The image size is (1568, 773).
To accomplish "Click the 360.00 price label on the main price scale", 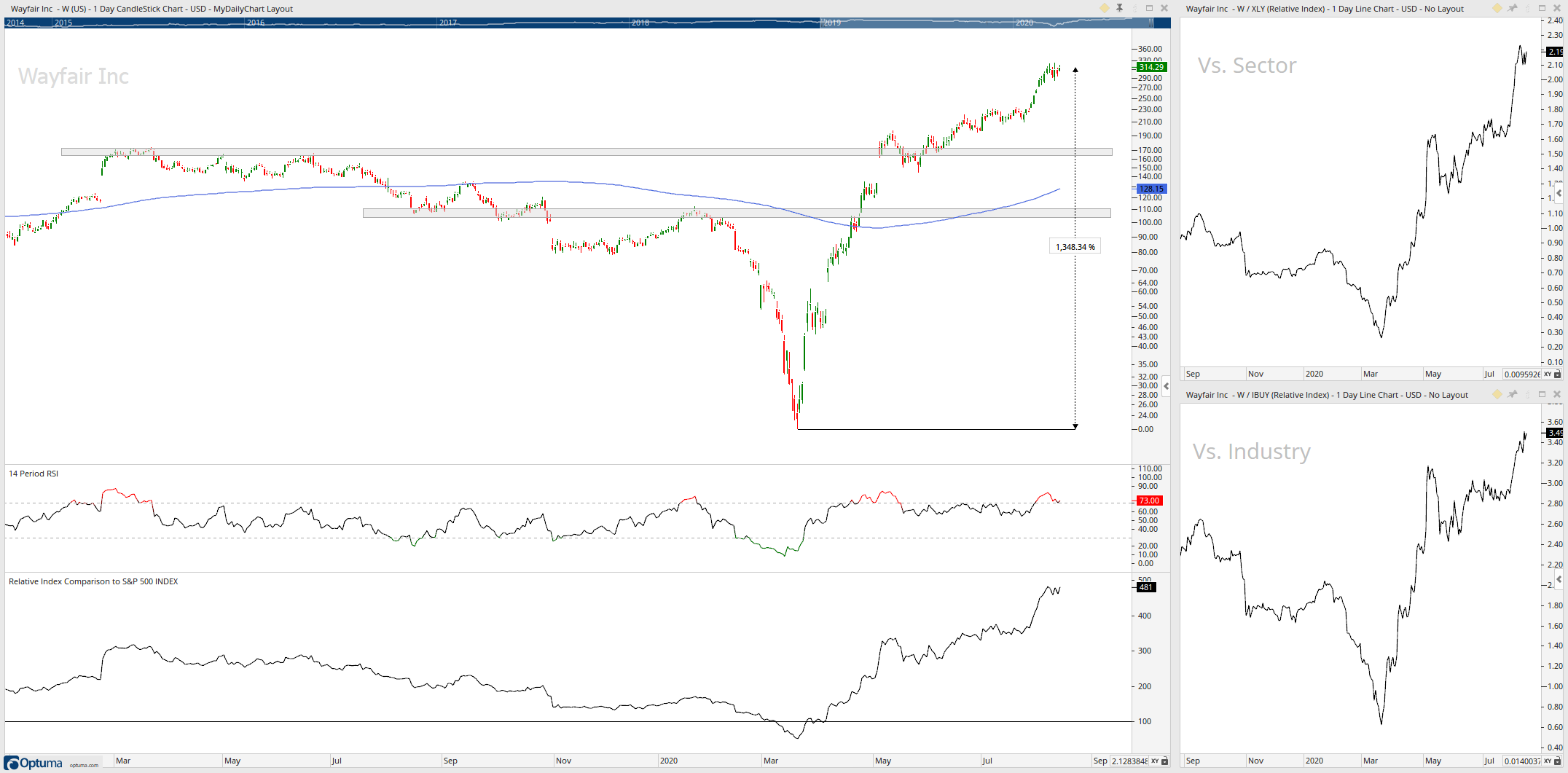I will (1150, 49).
